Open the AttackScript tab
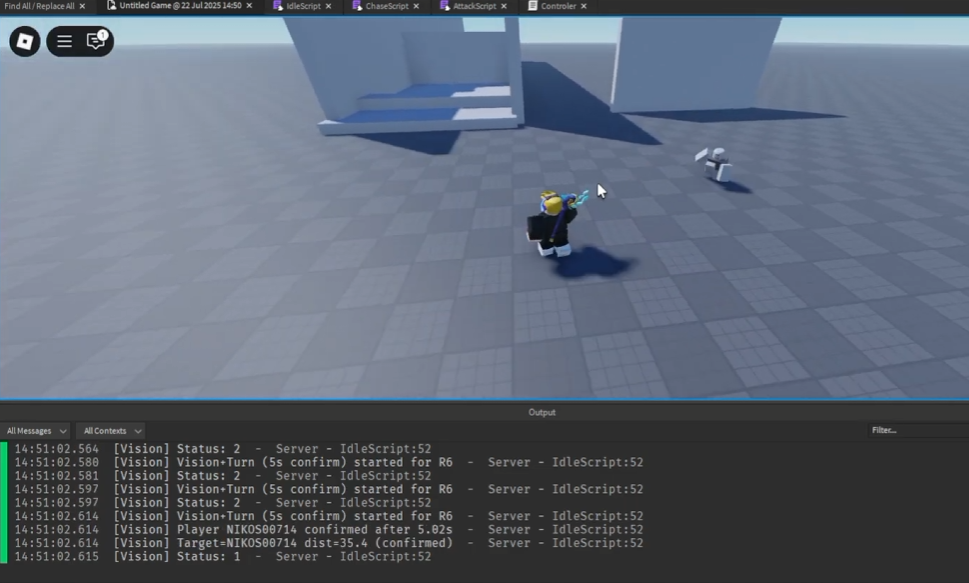The width and height of the screenshot is (969, 583). [x=475, y=6]
